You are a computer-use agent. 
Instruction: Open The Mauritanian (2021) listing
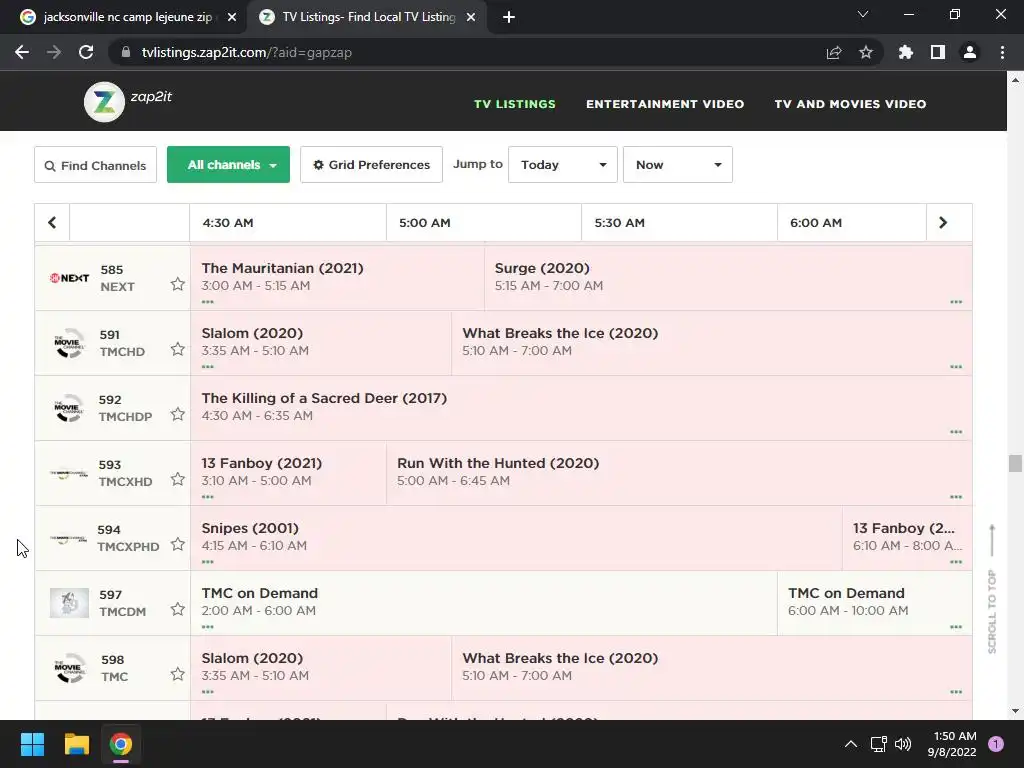pos(338,278)
